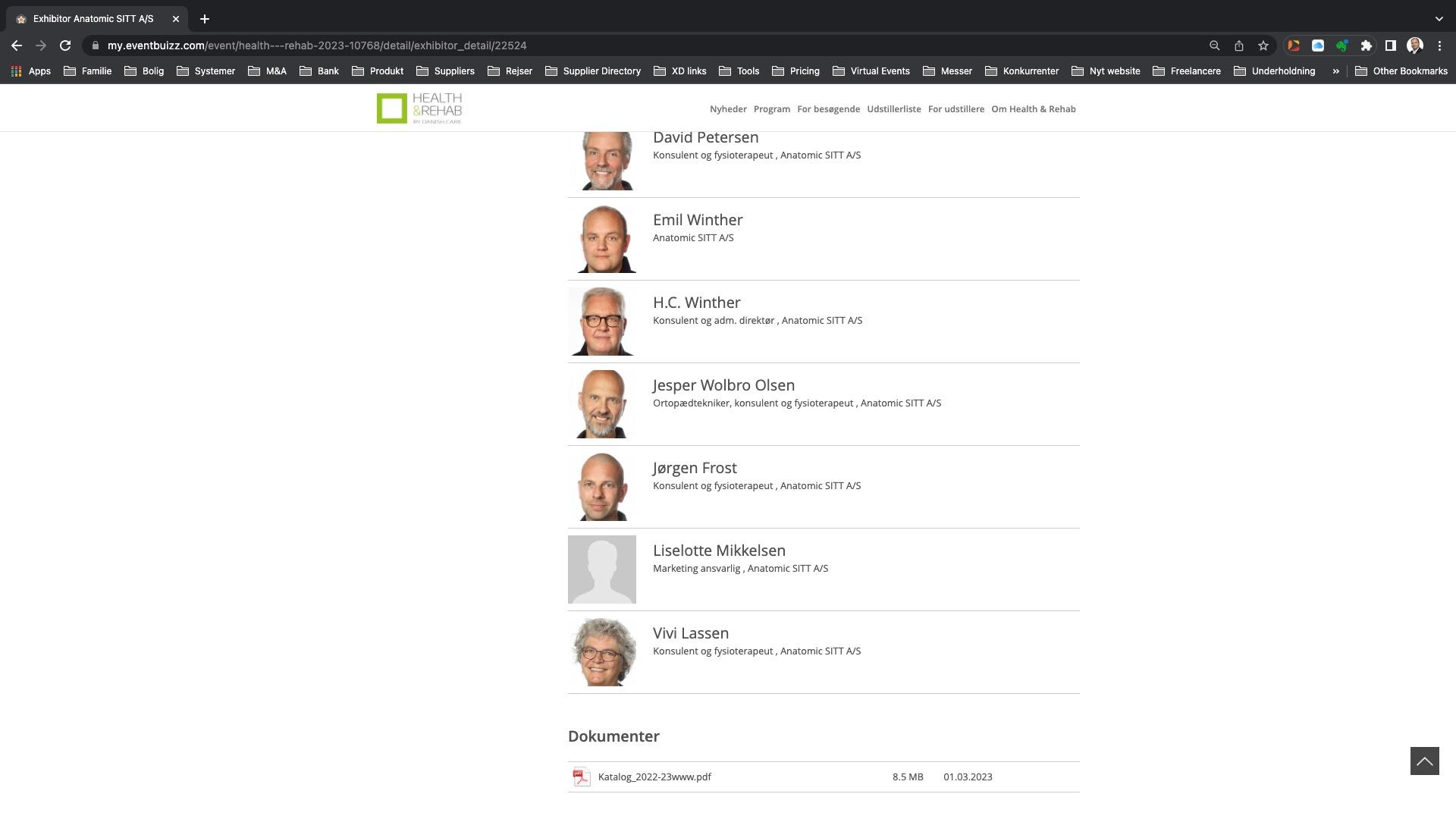Click the browser reload page icon

click(x=65, y=45)
